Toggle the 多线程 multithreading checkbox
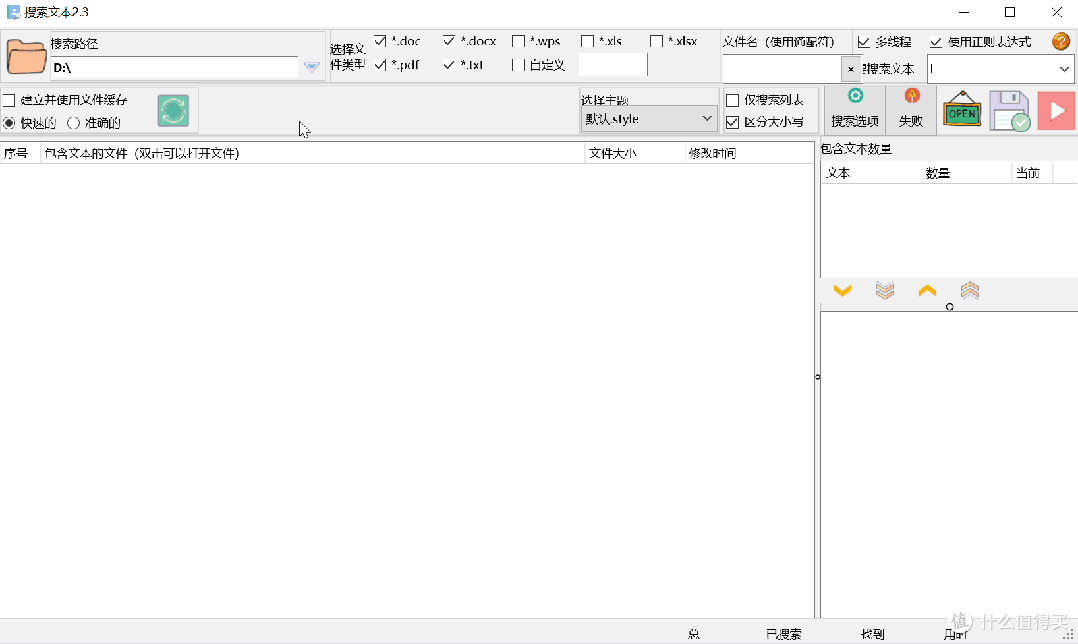 [864, 43]
